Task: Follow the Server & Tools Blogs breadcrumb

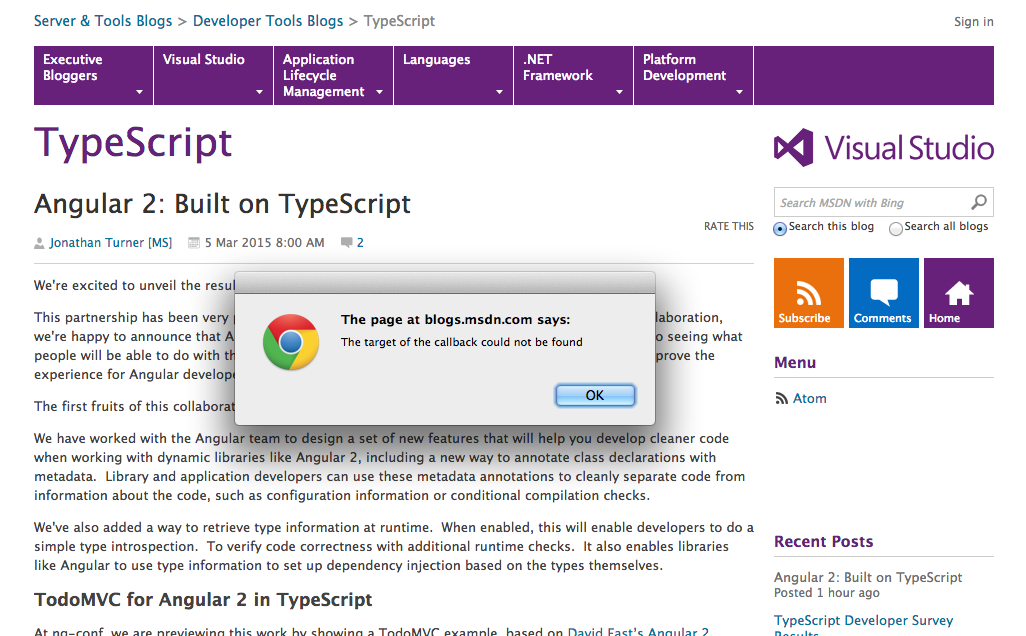Action: click(103, 21)
